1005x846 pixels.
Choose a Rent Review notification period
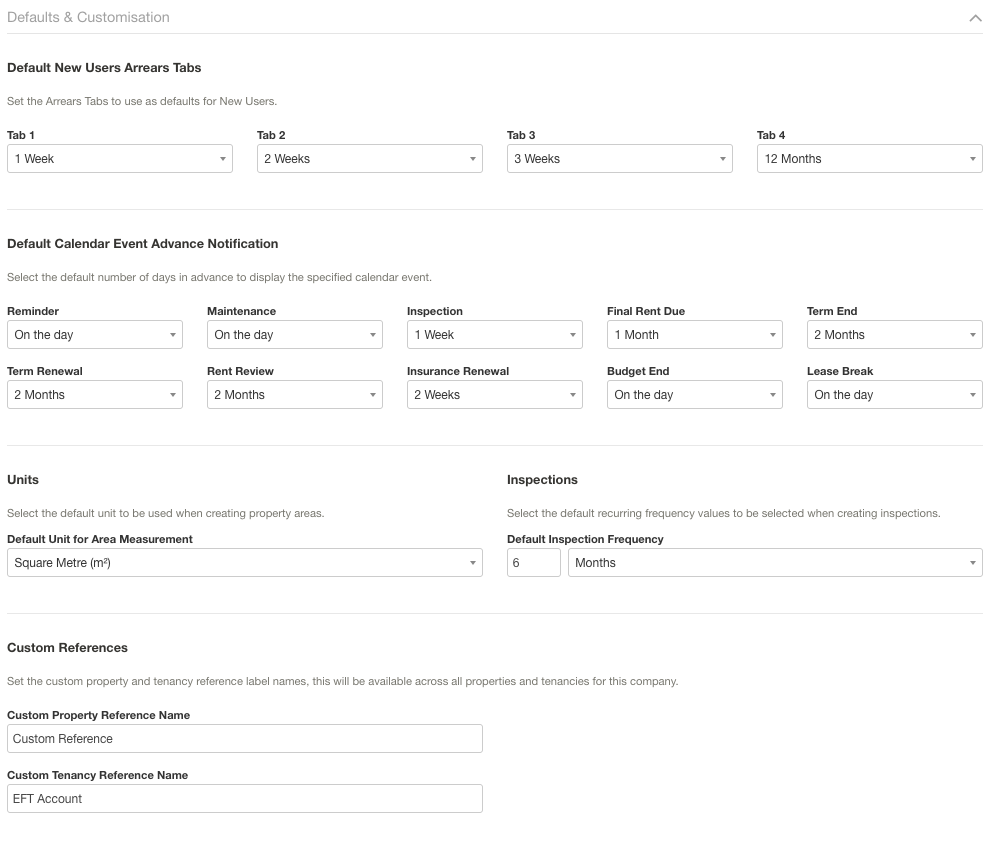click(x=294, y=395)
